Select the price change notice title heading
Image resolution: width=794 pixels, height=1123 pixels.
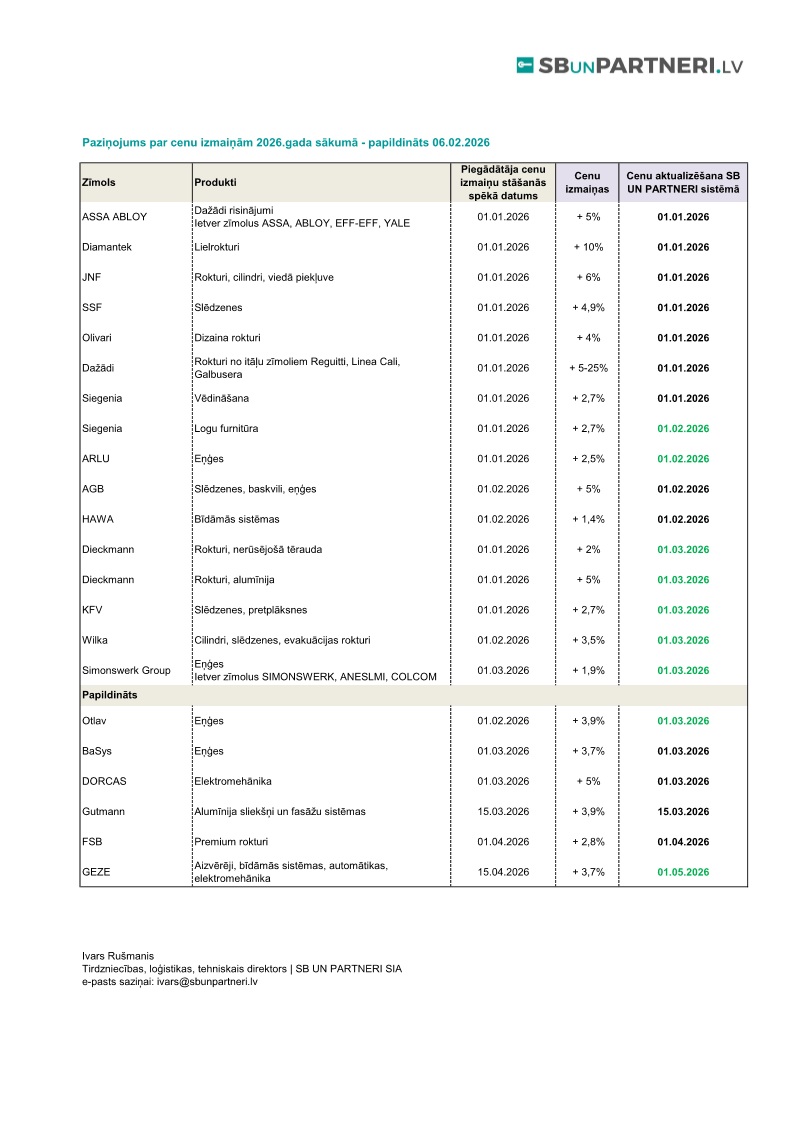[285, 143]
